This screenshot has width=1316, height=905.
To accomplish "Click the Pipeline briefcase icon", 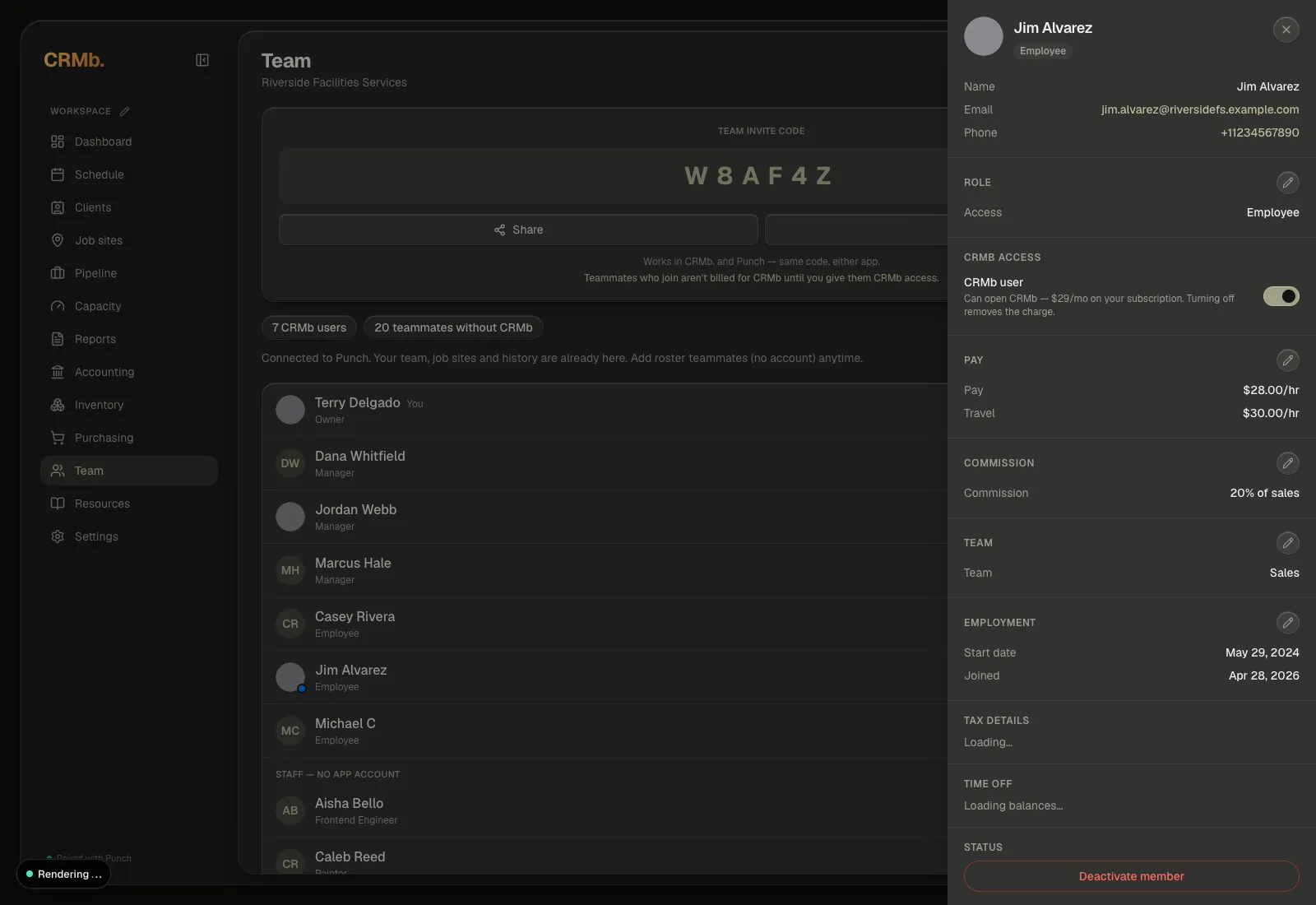I will pos(58,273).
